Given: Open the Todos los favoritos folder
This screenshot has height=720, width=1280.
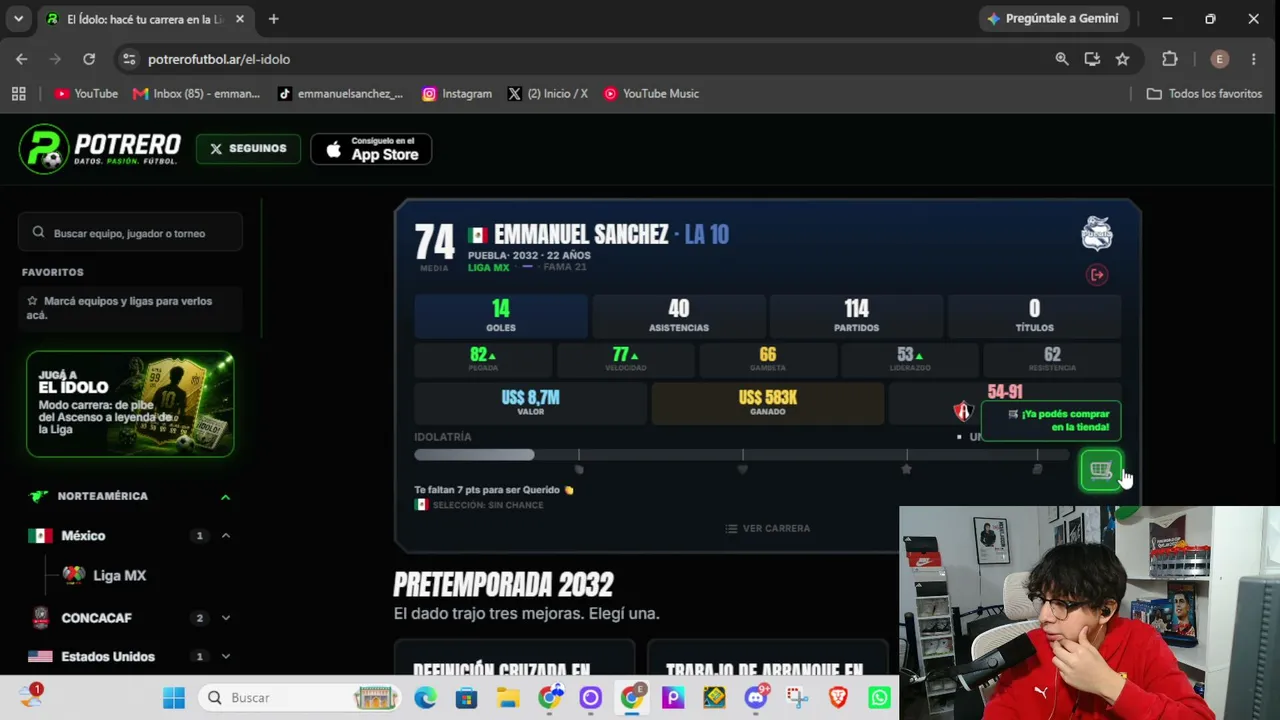Looking at the screenshot, I should (x=1204, y=93).
